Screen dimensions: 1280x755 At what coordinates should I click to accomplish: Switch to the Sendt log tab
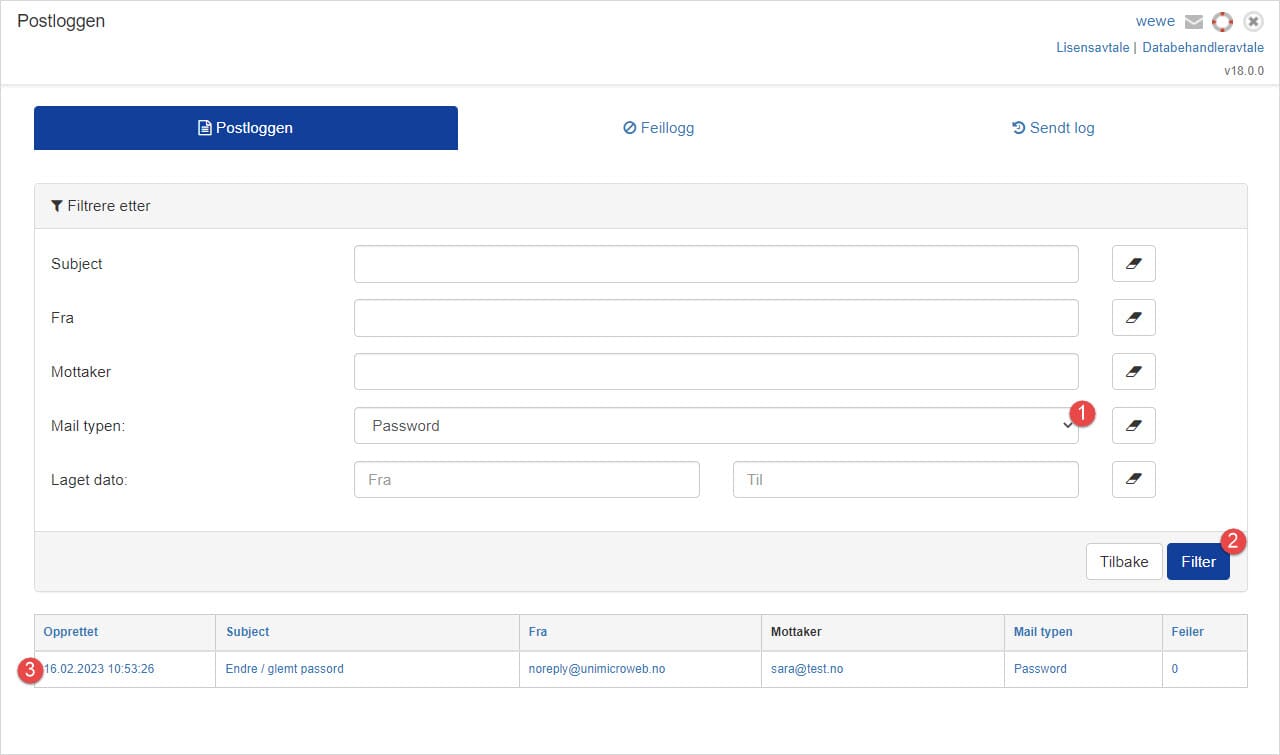click(1053, 128)
